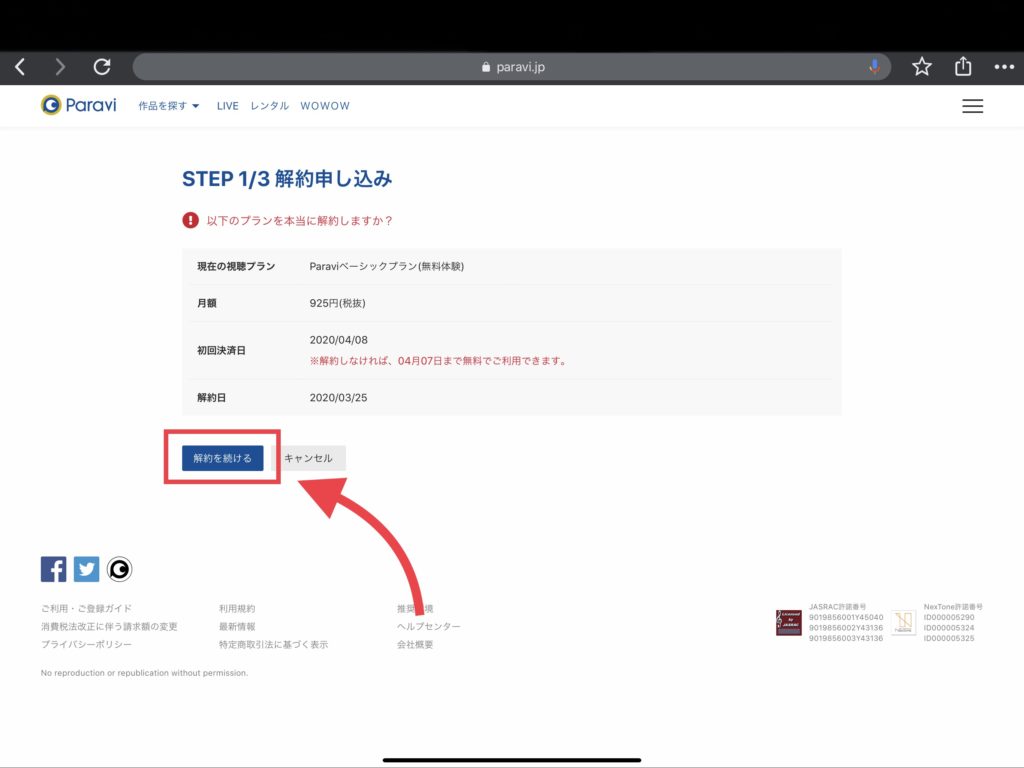Open ヘルプセンター footer link
The height and width of the screenshot is (768, 1024).
[x=428, y=626]
